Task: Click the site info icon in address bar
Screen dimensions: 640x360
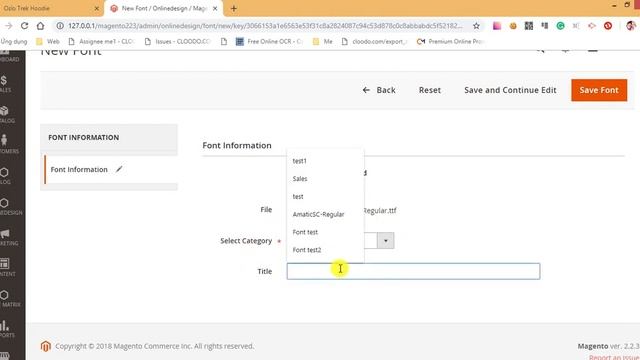Action: click(60, 26)
